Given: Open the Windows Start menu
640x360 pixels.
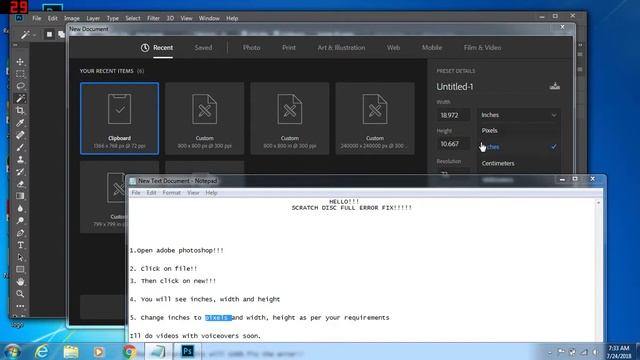Looking at the screenshot, I should click(x=12, y=351).
